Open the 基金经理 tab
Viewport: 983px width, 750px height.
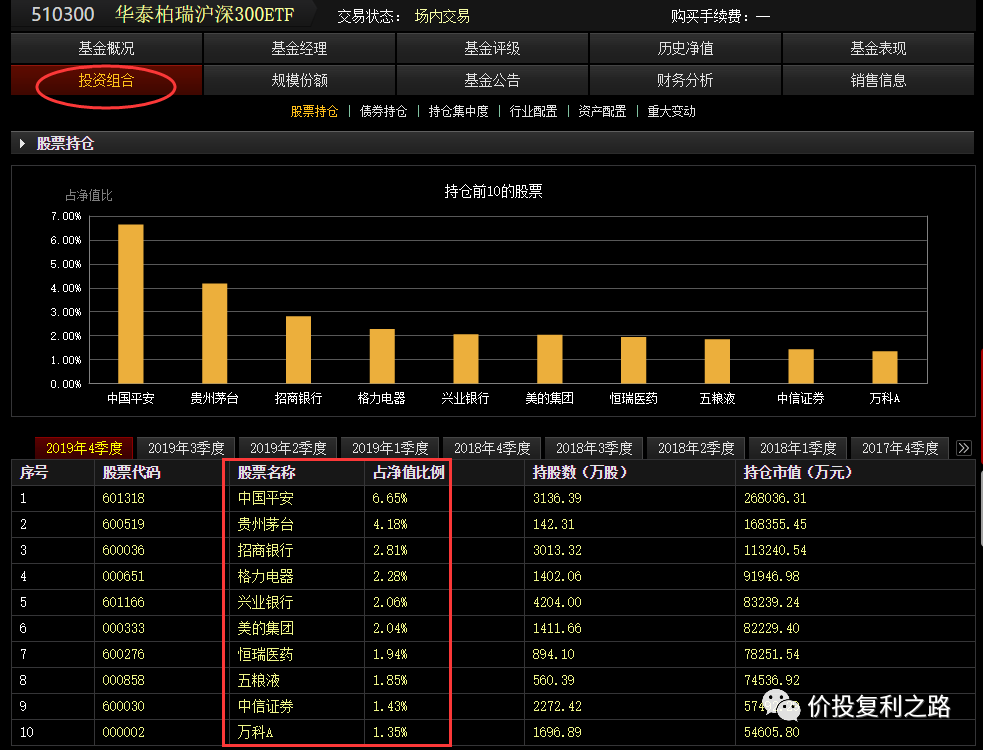coord(299,48)
